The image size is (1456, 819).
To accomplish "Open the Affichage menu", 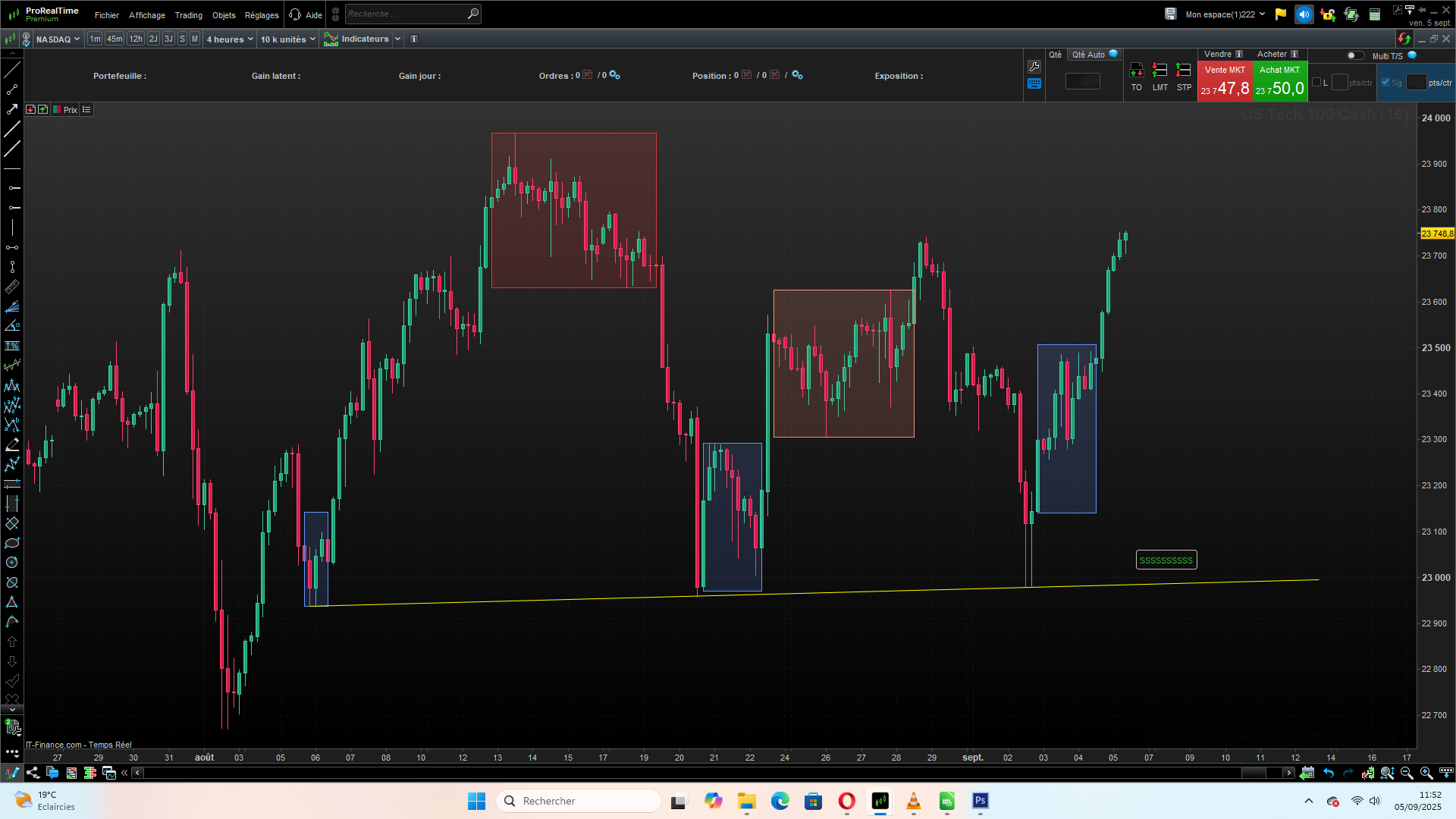I will (146, 15).
